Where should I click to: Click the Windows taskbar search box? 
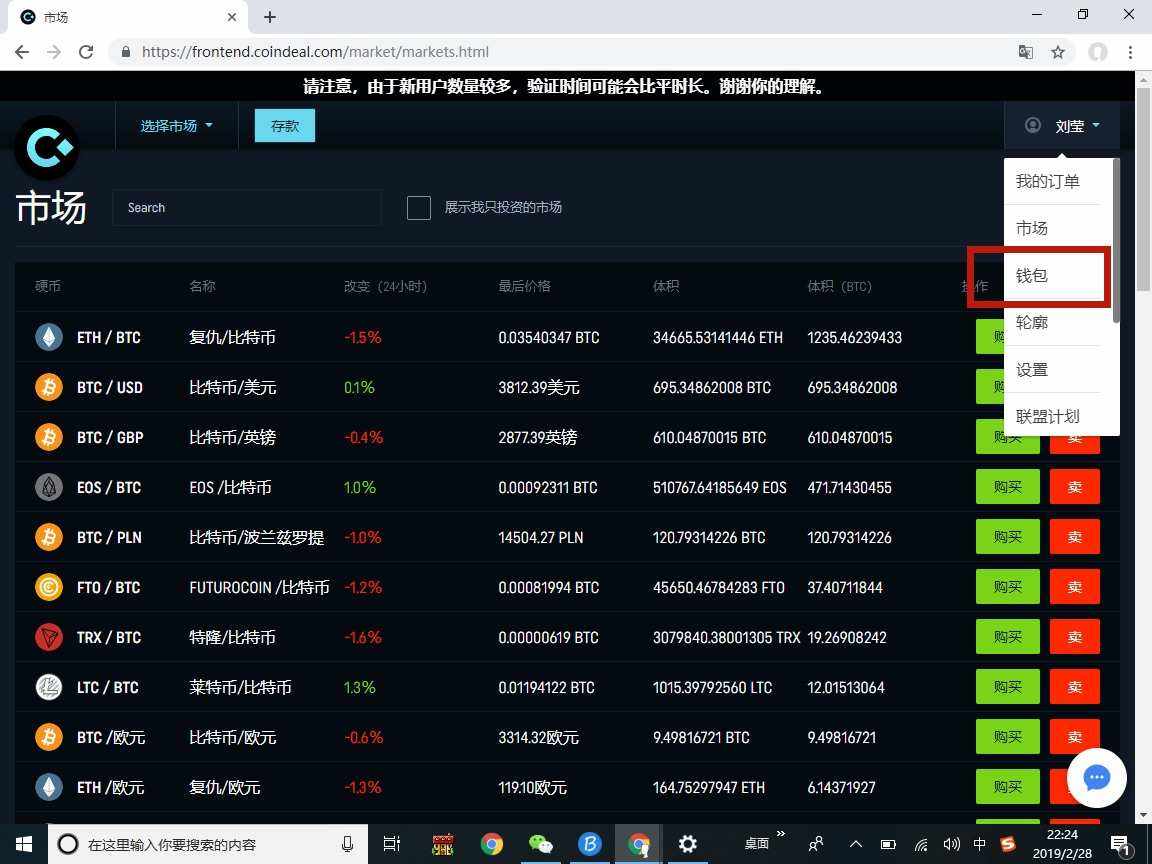tap(207, 844)
